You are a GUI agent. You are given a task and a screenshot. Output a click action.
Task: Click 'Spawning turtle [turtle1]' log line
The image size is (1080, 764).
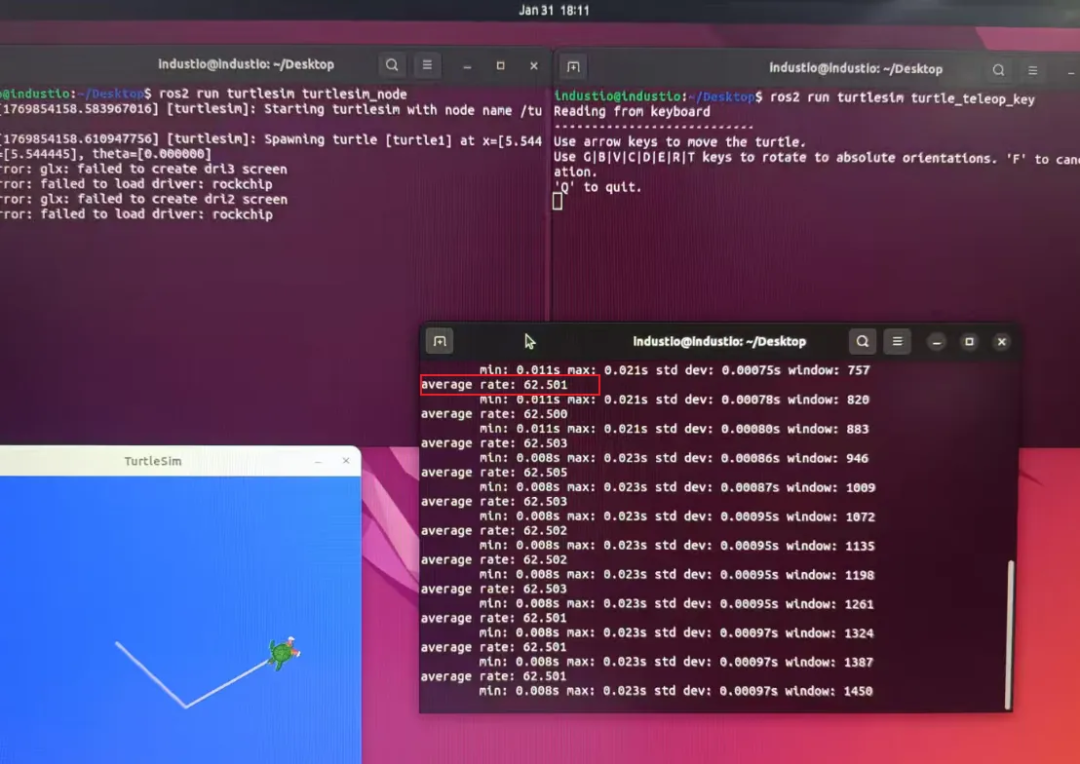tap(271, 140)
